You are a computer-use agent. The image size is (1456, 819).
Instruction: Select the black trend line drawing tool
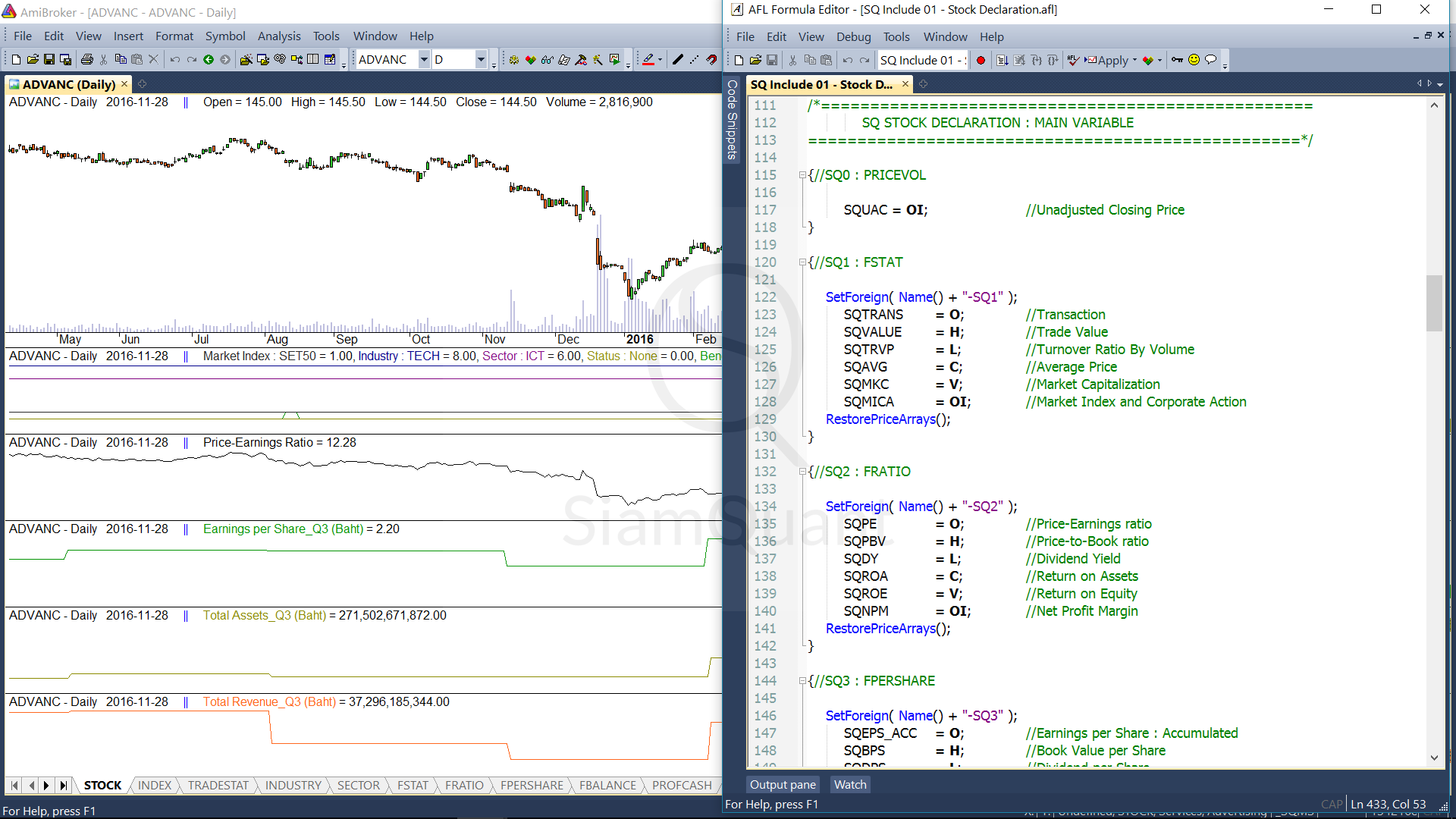[x=677, y=60]
